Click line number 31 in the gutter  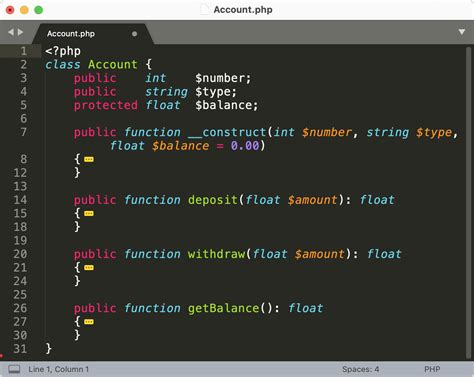click(20, 349)
